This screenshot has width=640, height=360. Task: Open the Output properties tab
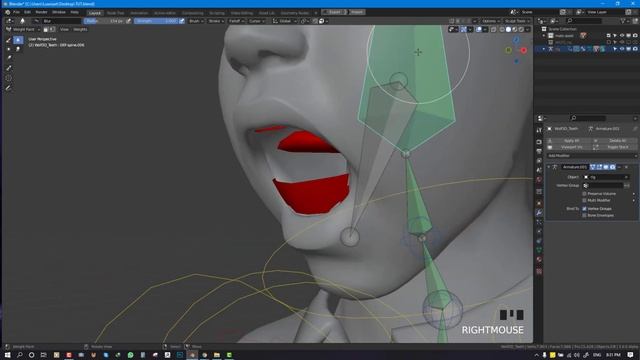coord(539,151)
